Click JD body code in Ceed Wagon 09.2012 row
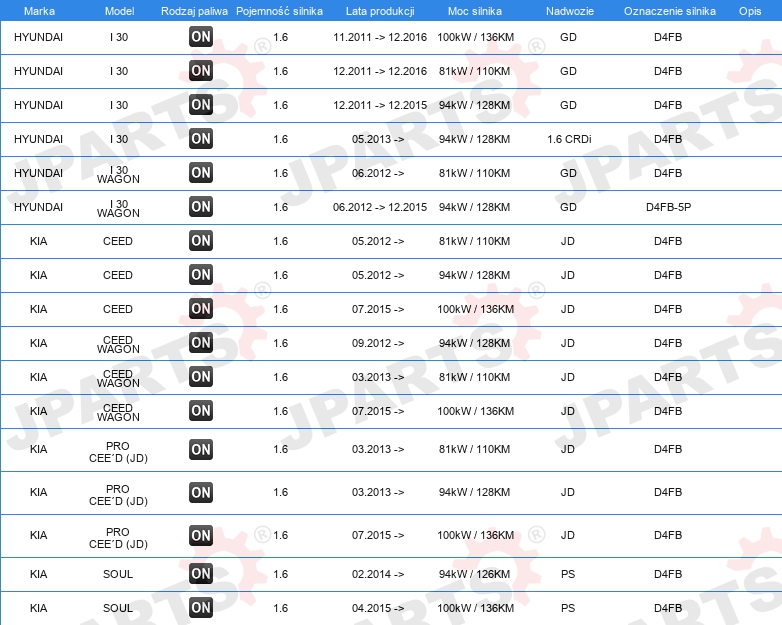This screenshot has height=625, width=782. click(x=568, y=343)
